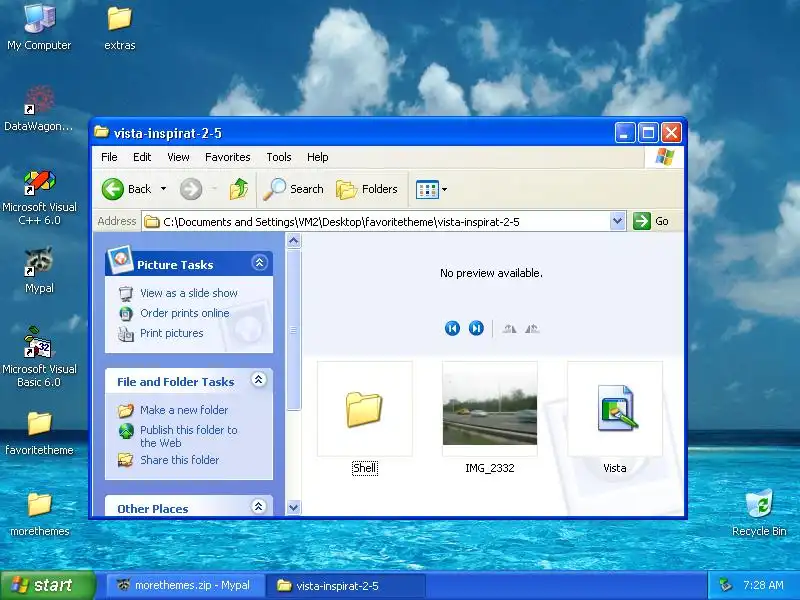The height and width of the screenshot is (600, 800).
Task: Show the previous image in filmstrip
Action: pos(452,328)
